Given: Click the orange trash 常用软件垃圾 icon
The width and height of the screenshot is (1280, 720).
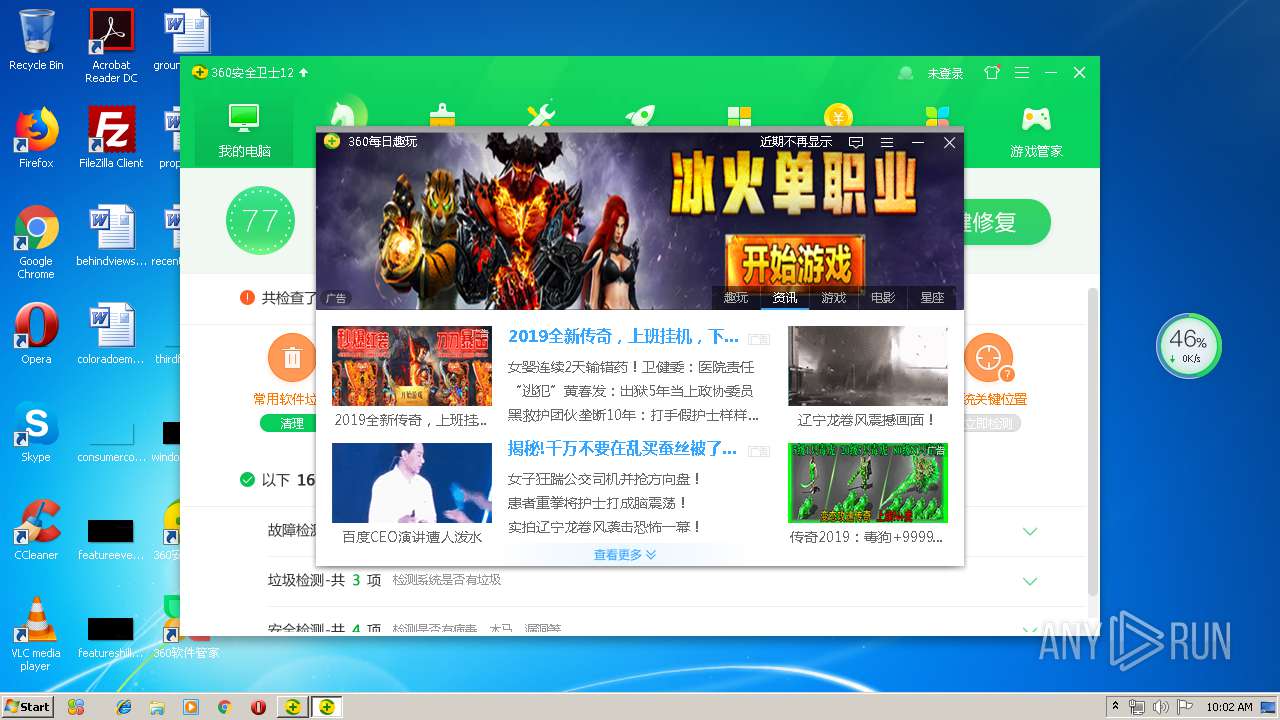Looking at the screenshot, I should (292, 358).
